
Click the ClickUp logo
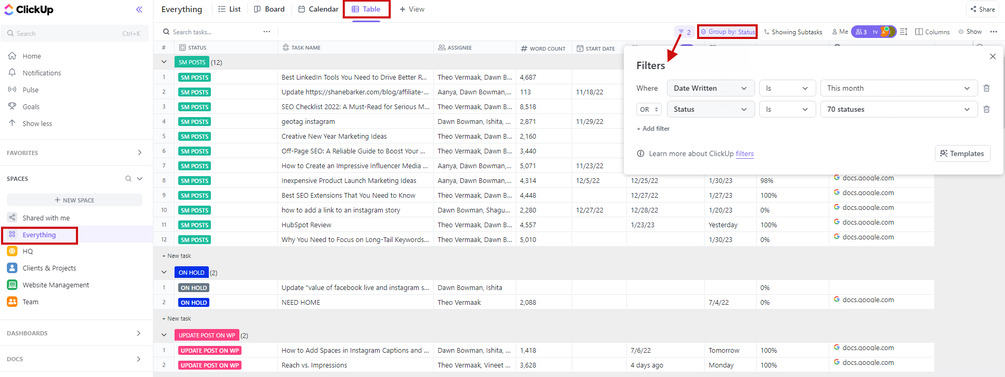click(x=28, y=10)
